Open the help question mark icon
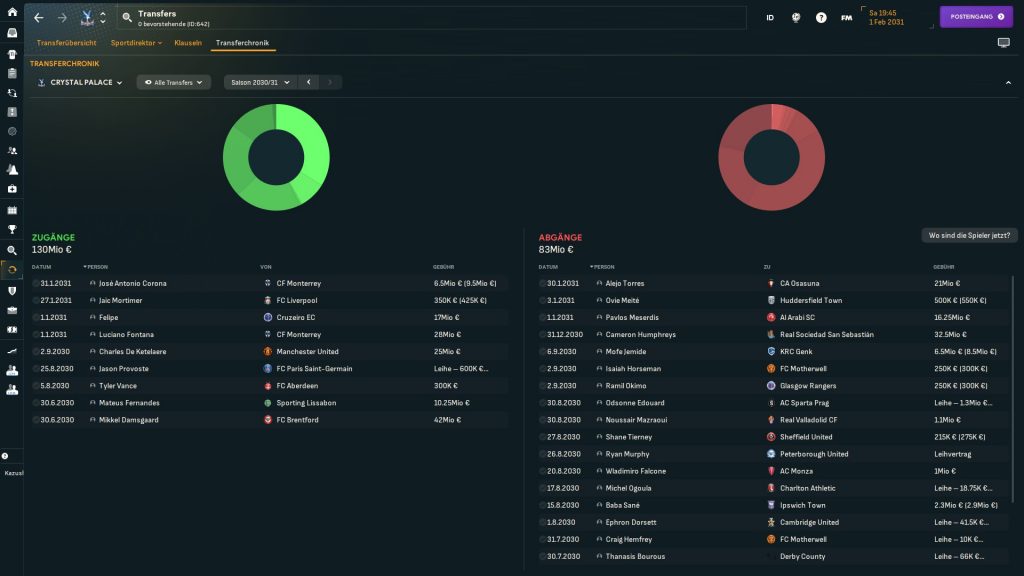Viewport: 1024px width, 576px height. coord(821,18)
